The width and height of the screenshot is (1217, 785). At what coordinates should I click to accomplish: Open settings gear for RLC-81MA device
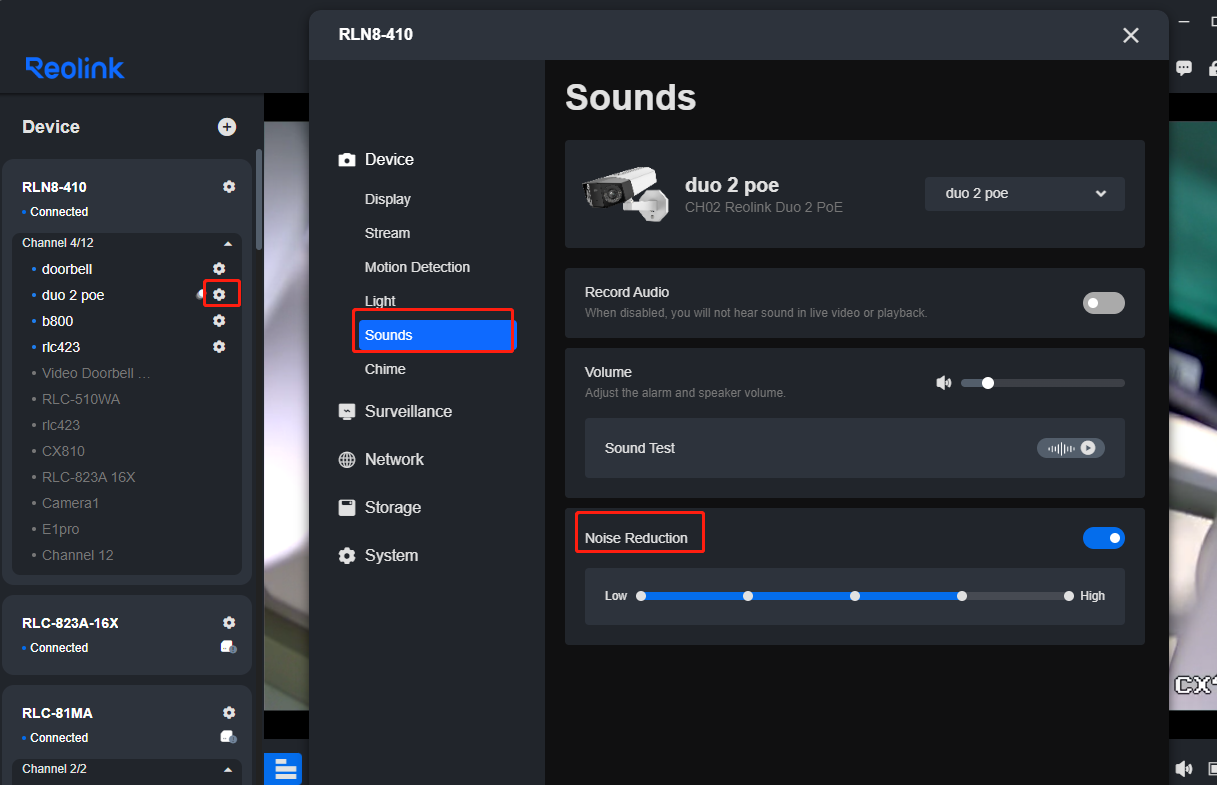[229, 713]
